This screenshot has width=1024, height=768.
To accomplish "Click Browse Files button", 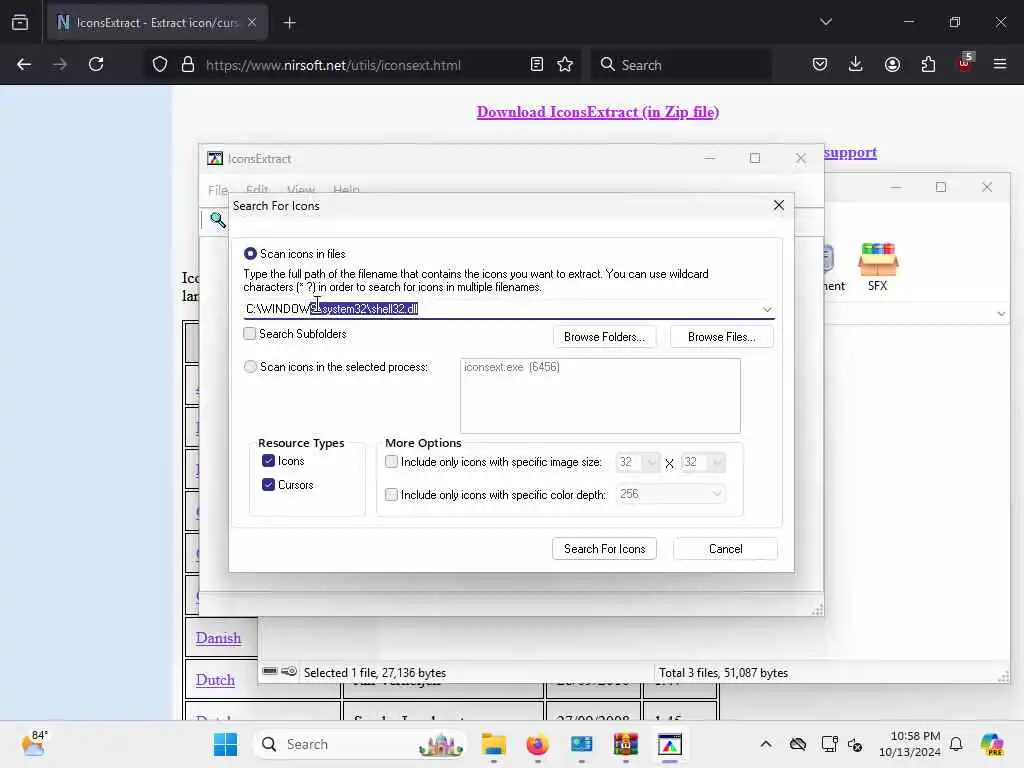I will pyautogui.click(x=722, y=337).
